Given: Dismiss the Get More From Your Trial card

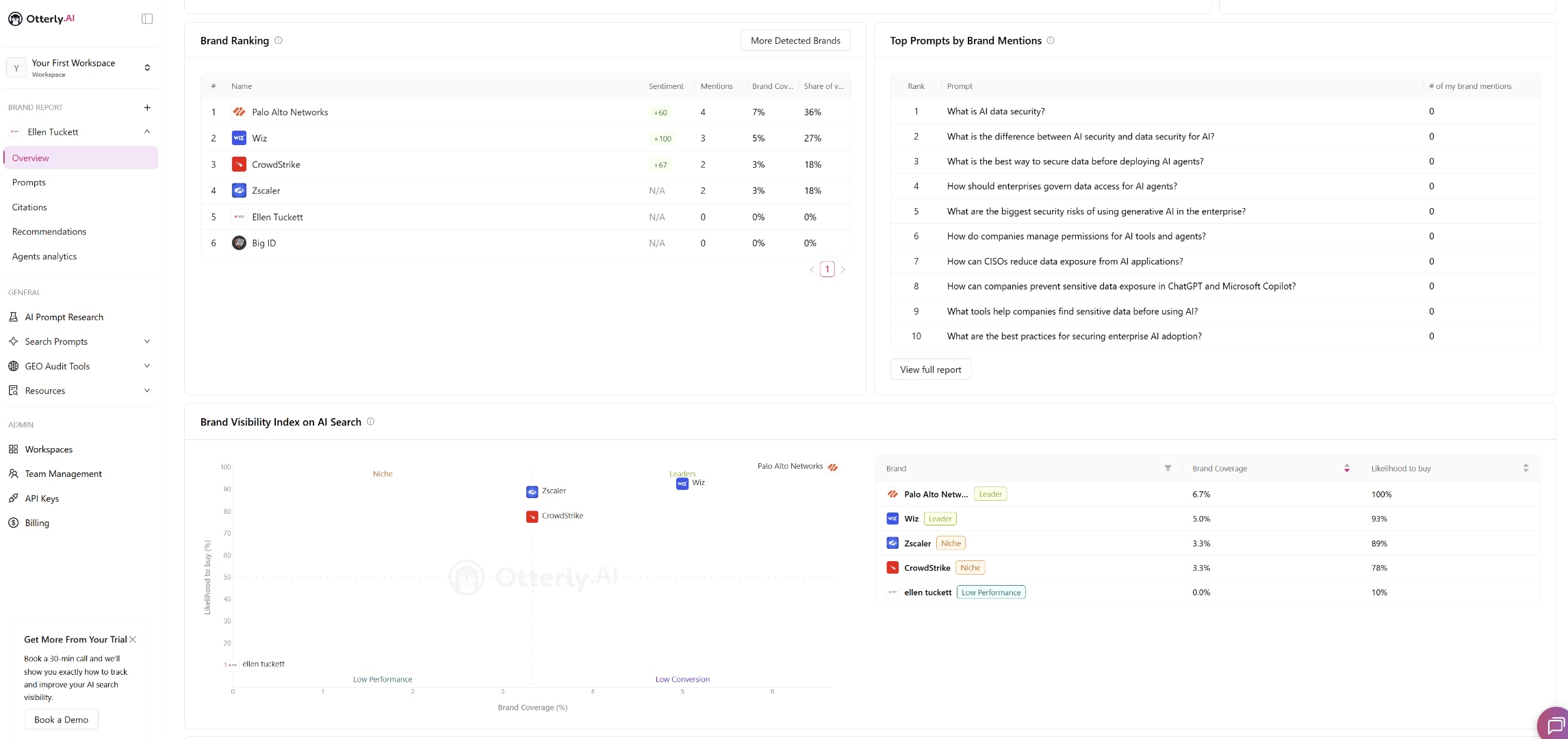Looking at the screenshot, I should point(133,639).
